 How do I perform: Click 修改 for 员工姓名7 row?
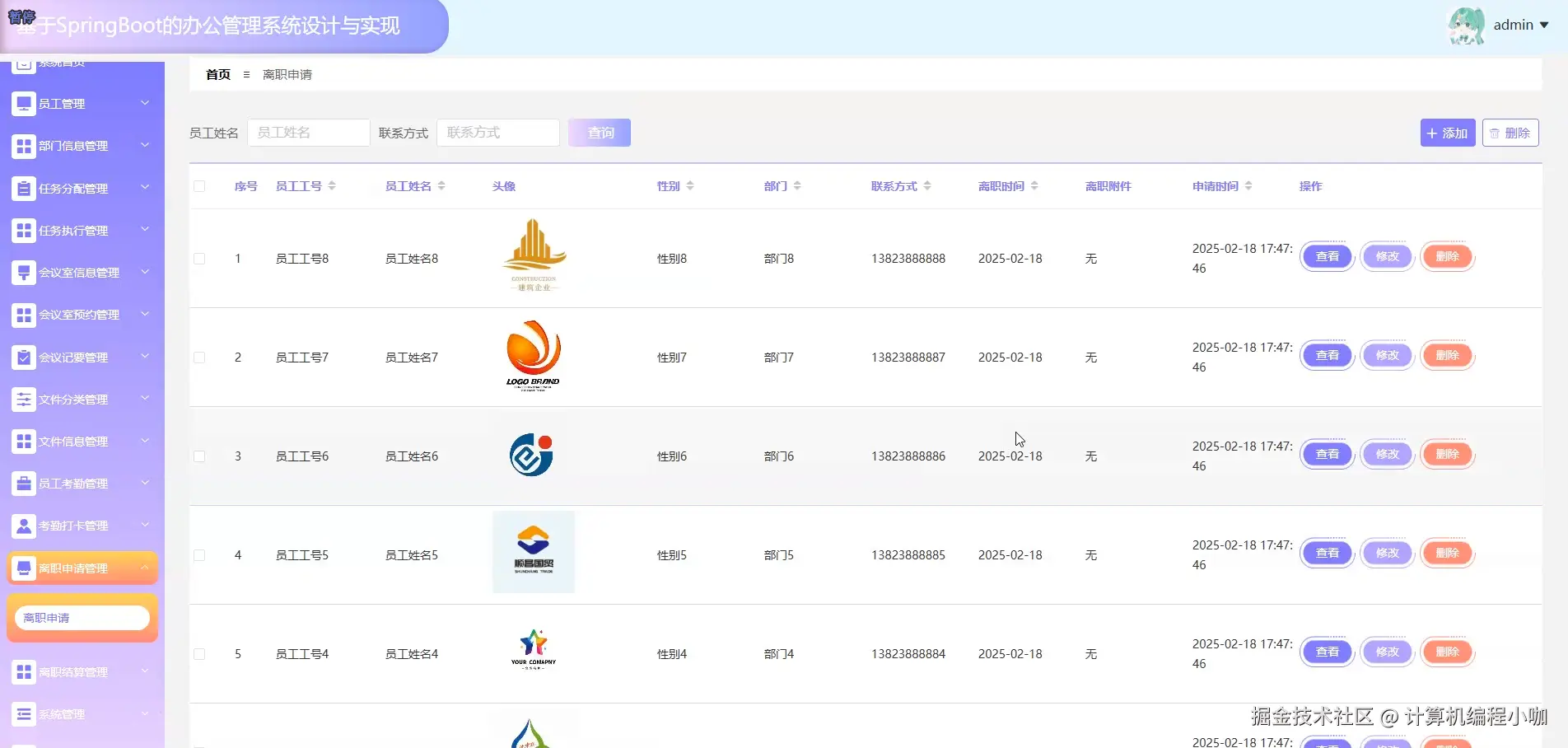point(1388,356)
